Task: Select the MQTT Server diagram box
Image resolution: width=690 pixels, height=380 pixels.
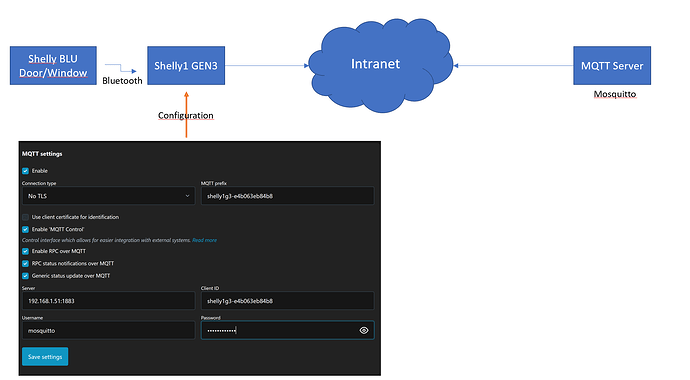Action: pyautogui.click(x=612, y=66)
